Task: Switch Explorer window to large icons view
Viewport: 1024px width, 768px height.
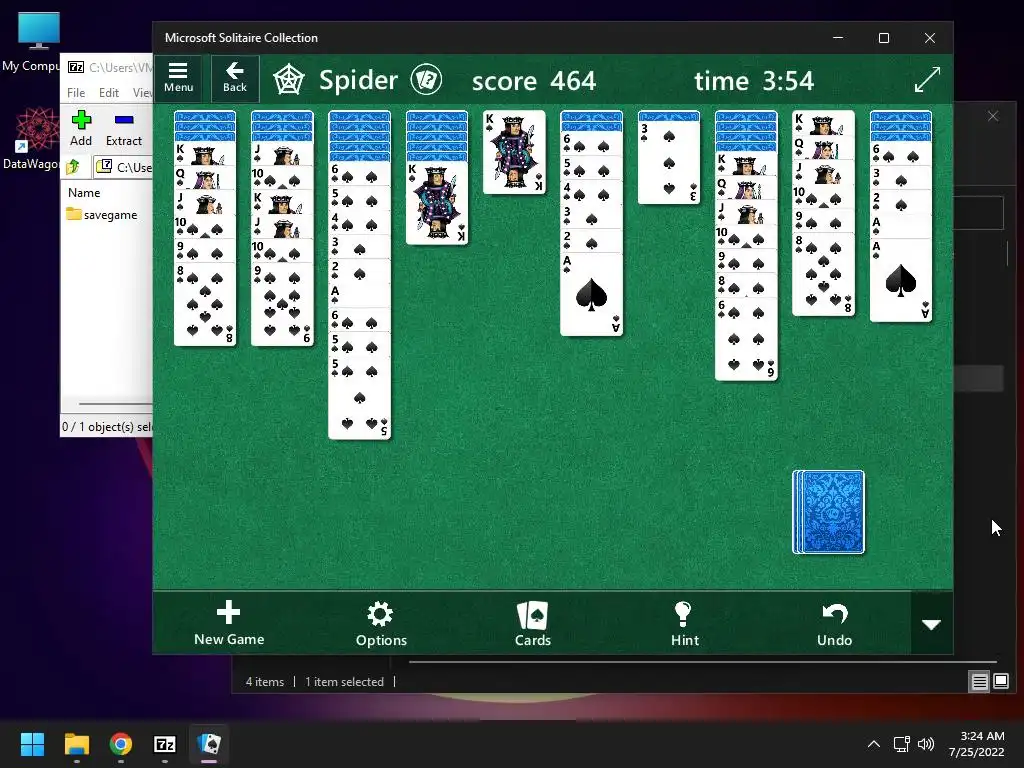Action: (1001, 682)
